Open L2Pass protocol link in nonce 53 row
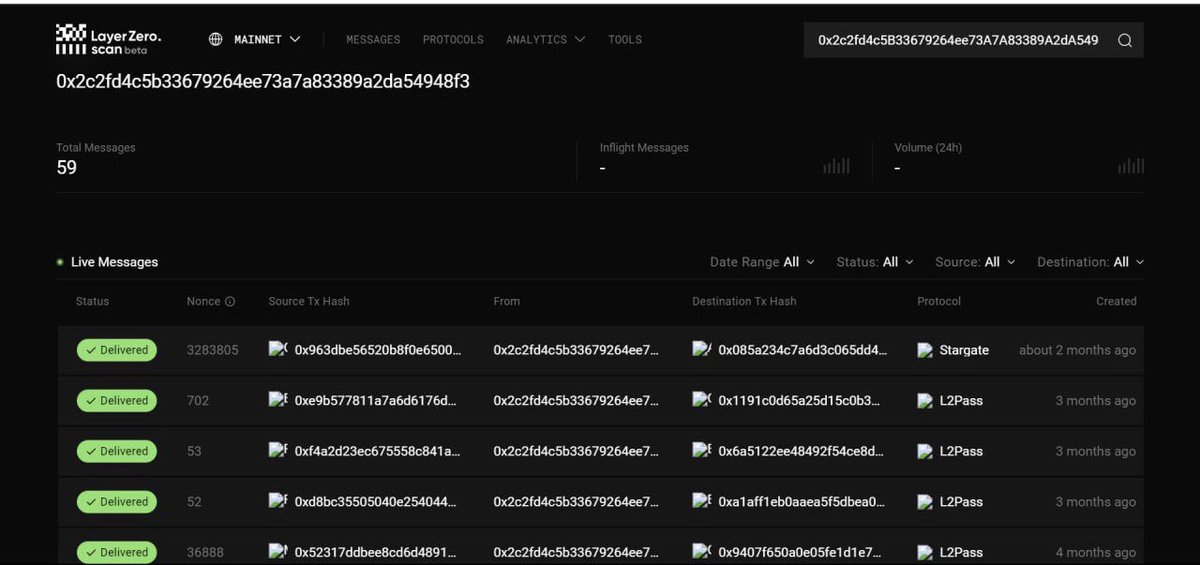This screenshot has width=1200, height=565. pos(961,451)
